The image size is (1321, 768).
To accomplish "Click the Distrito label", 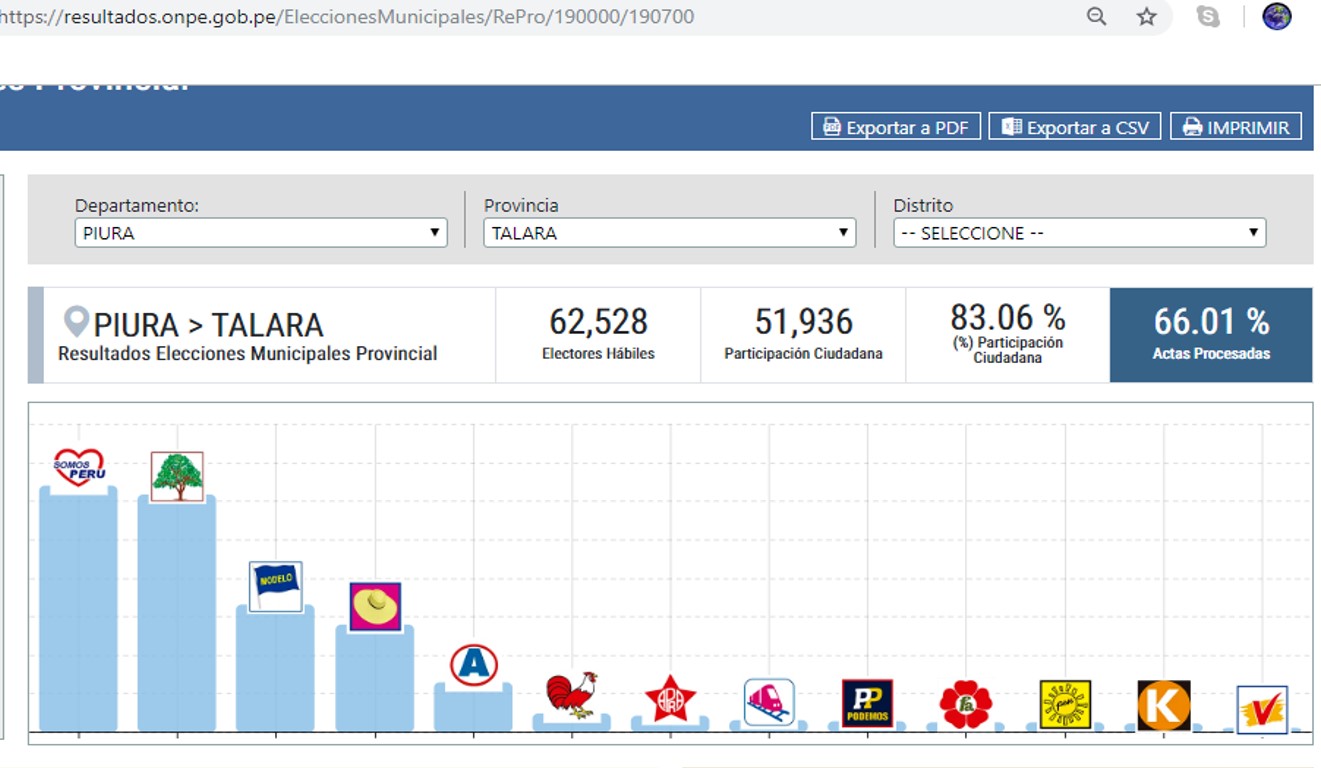I will (x=923, y=205).
